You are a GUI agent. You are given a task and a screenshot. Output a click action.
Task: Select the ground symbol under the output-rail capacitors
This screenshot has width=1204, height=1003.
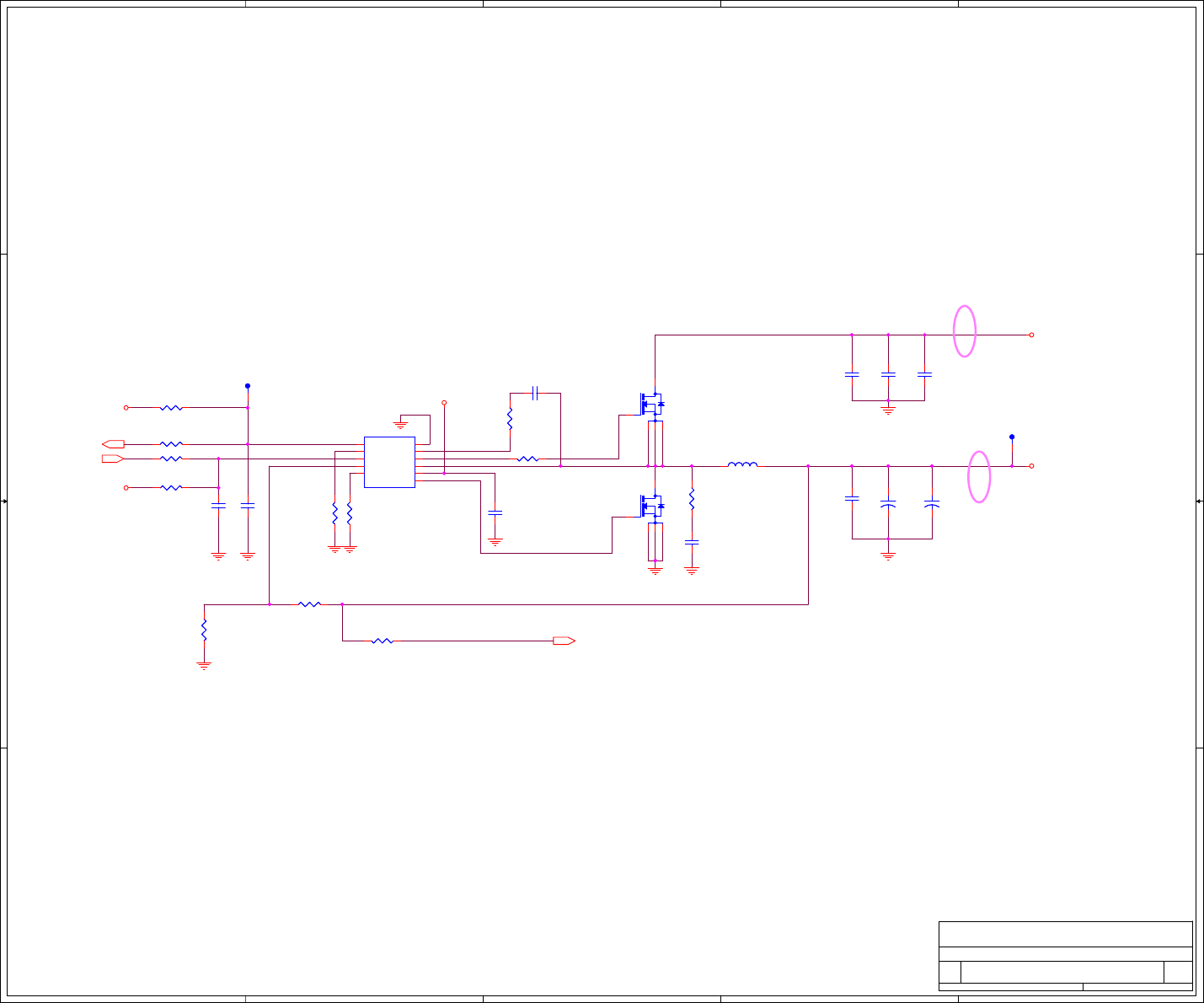(888, 556)
